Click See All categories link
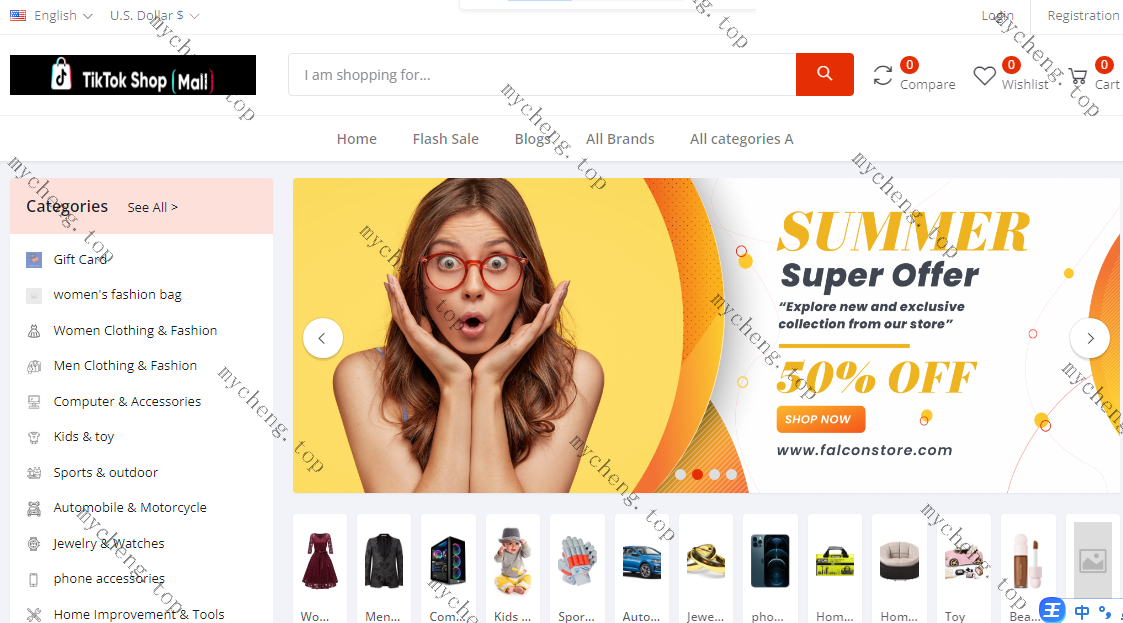Screen dimensions: 1123x623 click(153, 207)
